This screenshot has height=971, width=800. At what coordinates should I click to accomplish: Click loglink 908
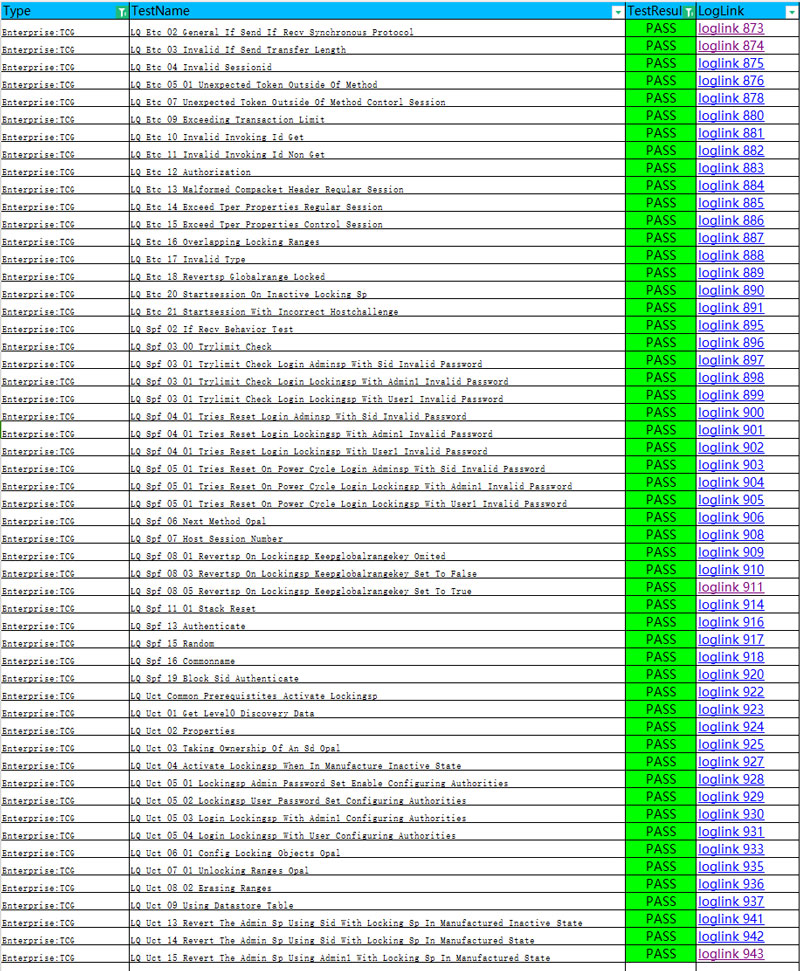coord(731,534)
